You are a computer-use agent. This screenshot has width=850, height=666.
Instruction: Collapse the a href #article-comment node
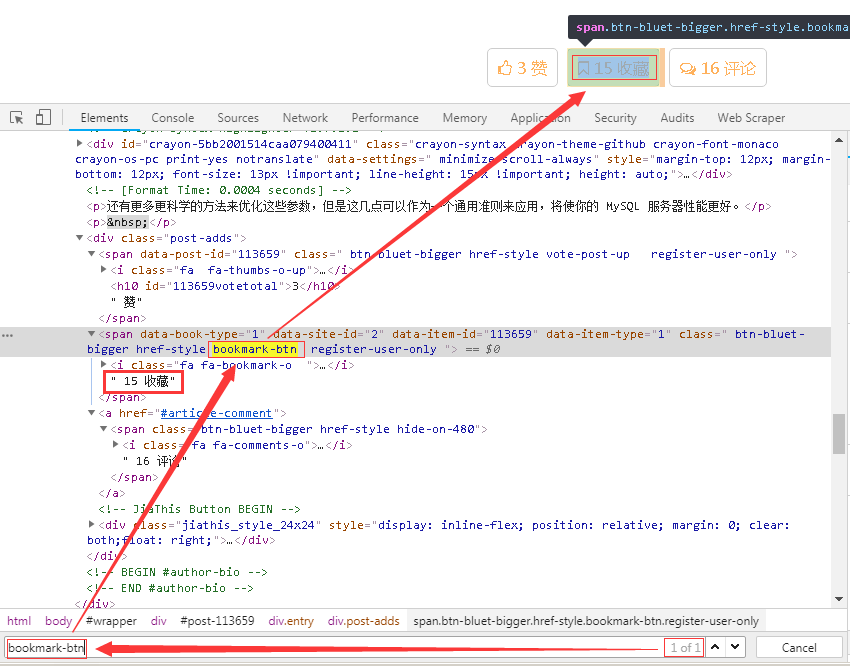pyautogui.click(x=92, y=413)
